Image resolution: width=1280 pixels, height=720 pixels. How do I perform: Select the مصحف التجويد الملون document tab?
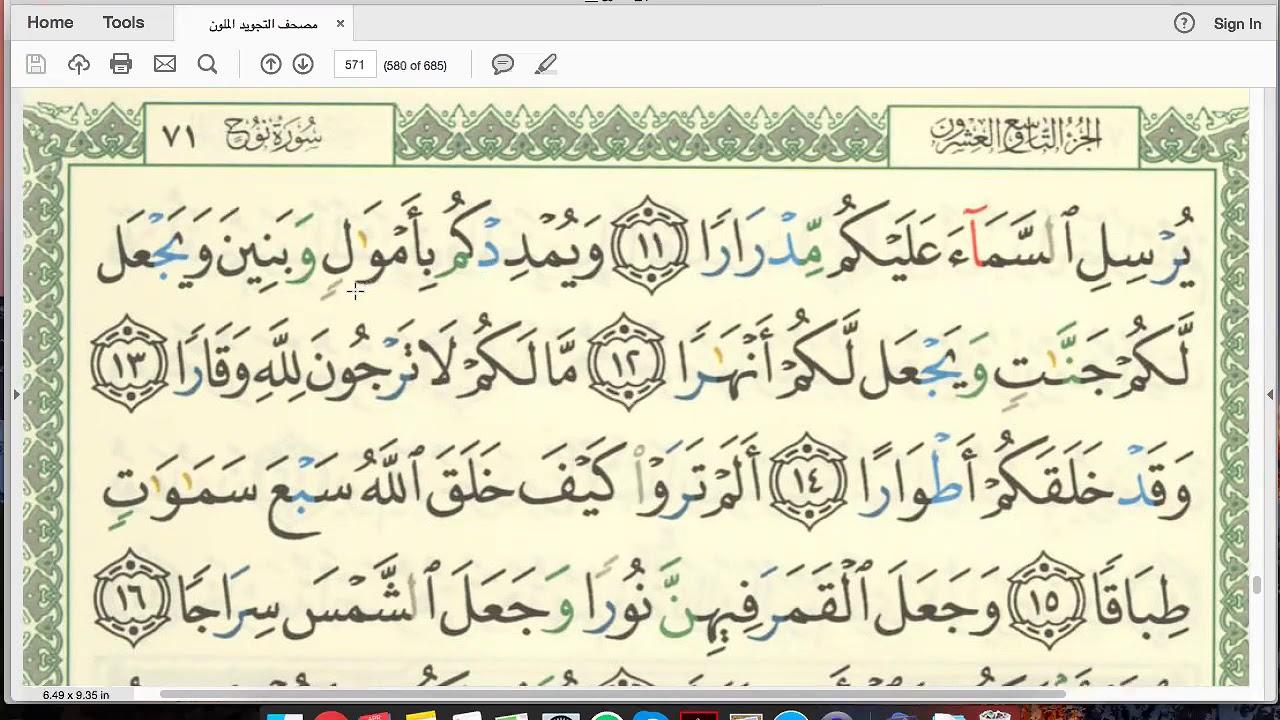point(263,24)
